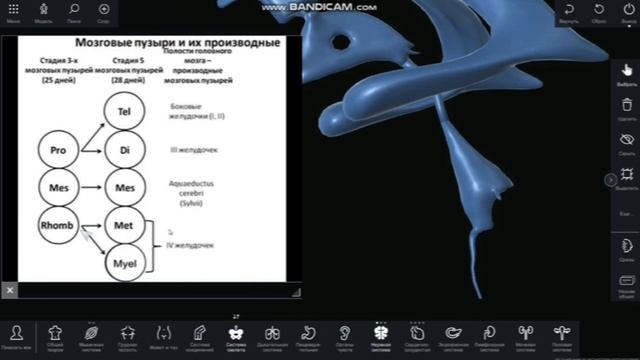
Task: Click the 'Pro' circle in diagram
Action: point(58,150)
